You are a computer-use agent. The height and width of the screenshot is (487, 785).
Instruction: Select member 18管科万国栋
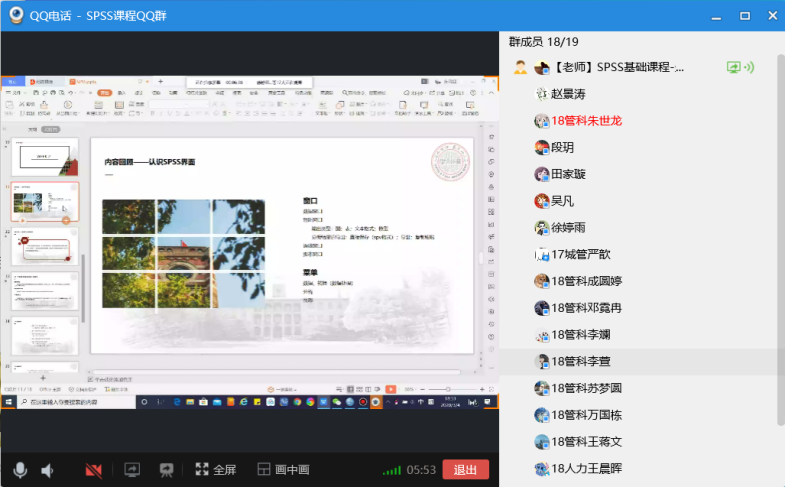point(586,415)
